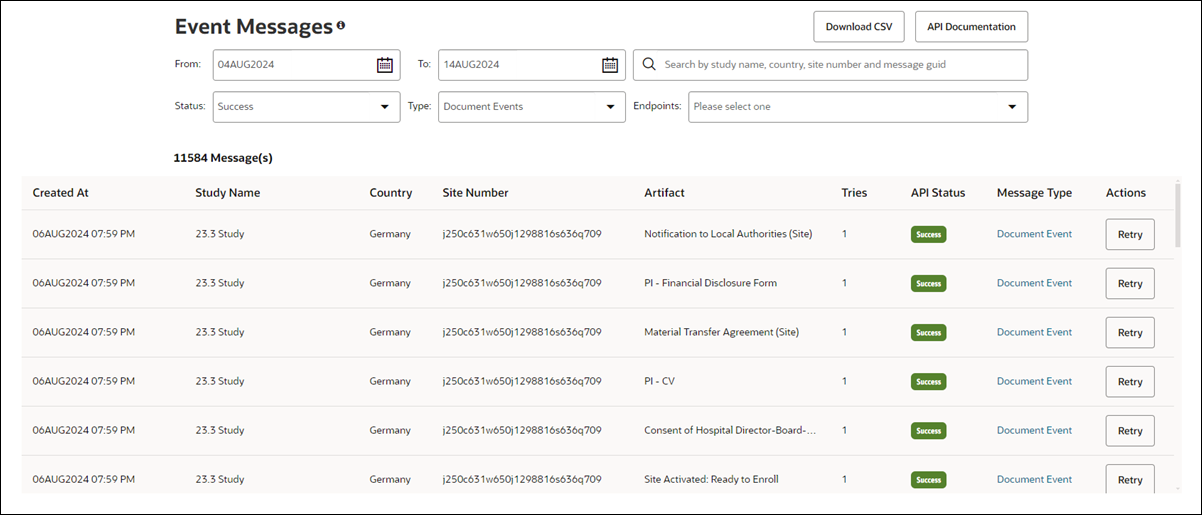The image size is (1202, 515).
Task: Retry the Notification to Local Authorities message
Action: point(1130,234)
